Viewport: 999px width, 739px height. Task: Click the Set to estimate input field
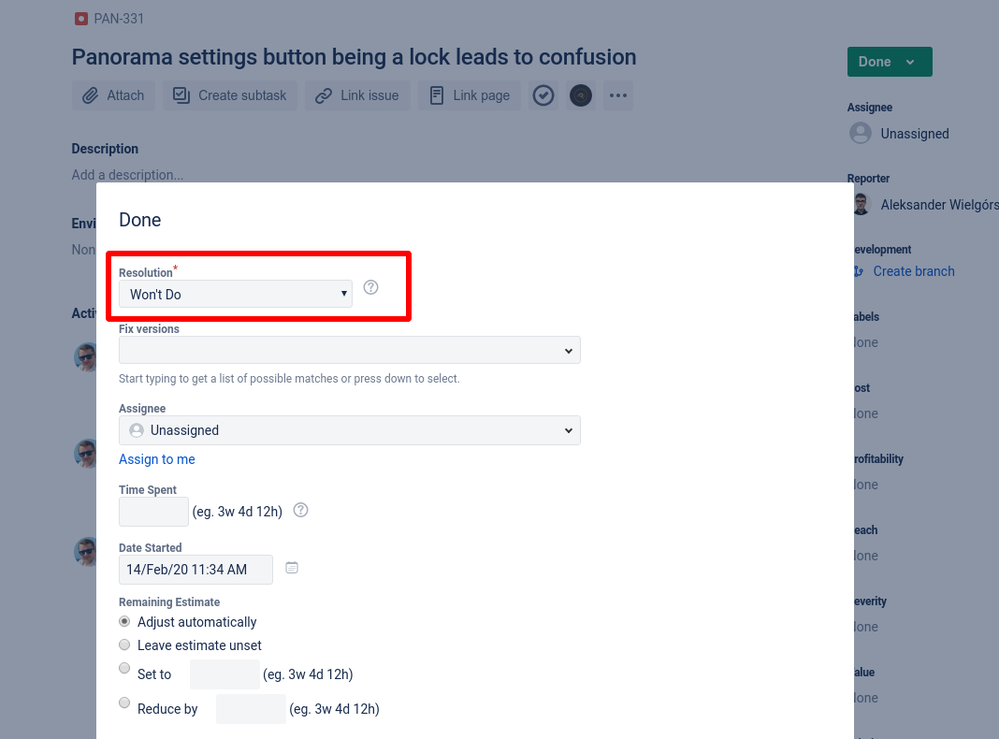pyautogui.click(x=225, y=675)
